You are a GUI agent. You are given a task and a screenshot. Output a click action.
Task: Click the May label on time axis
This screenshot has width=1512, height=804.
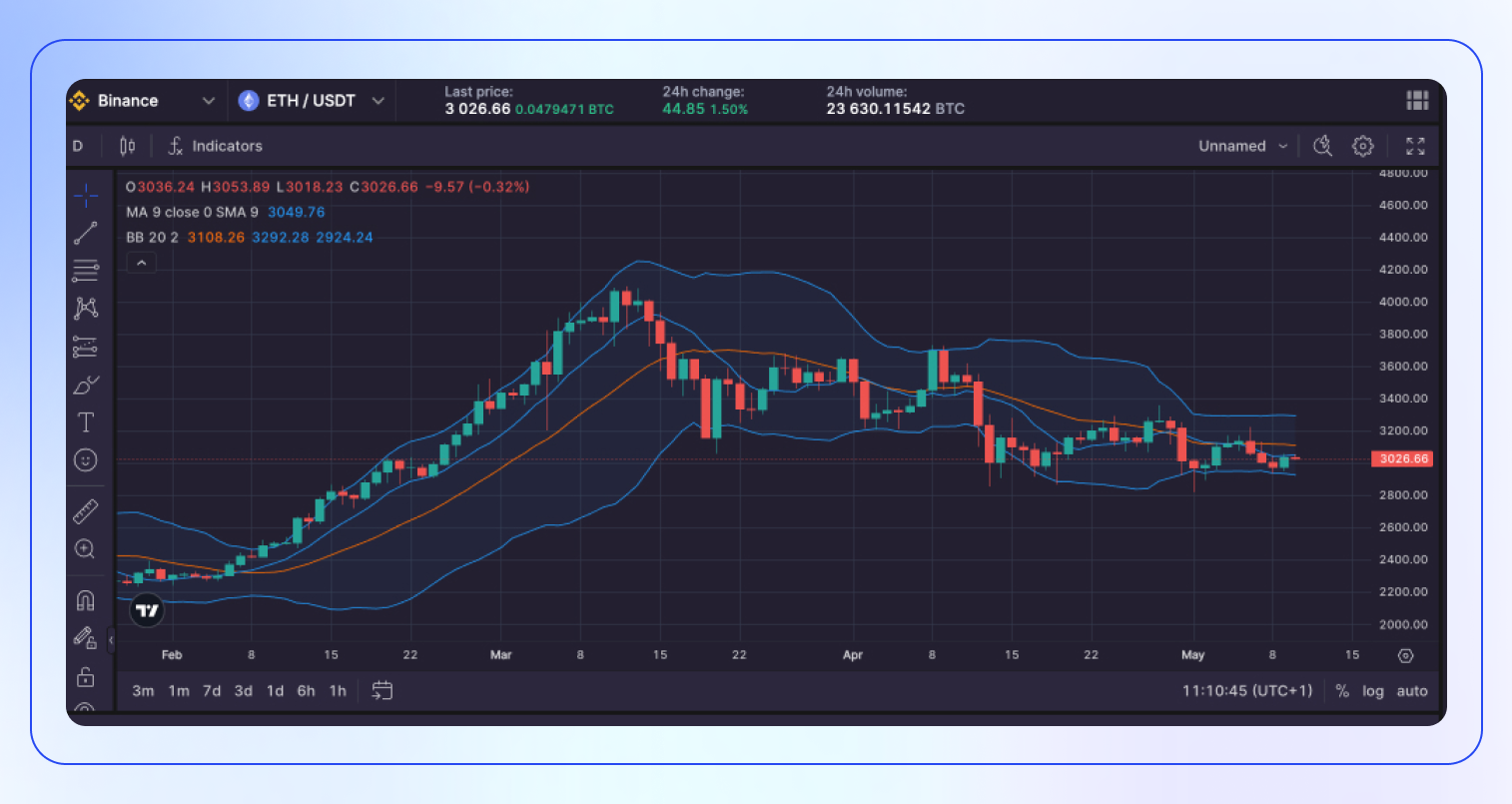tap(1192, 655)
